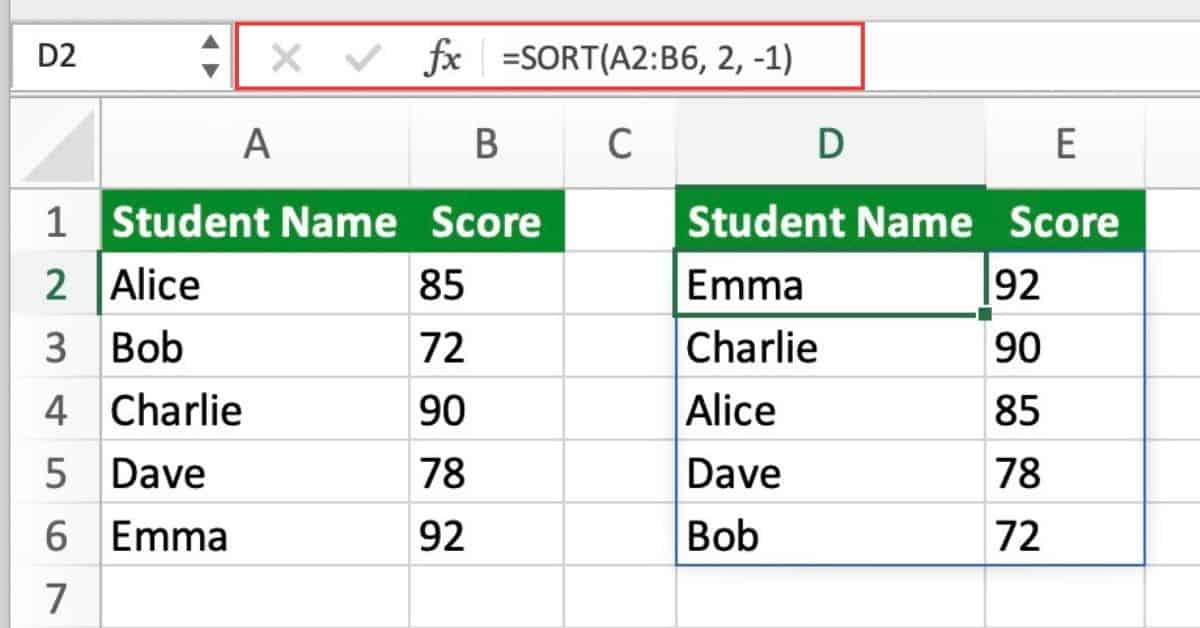The width and height of the screenshot is (1200, 628).
Task: Select row 1 header
Action: (x=57, y=222)
